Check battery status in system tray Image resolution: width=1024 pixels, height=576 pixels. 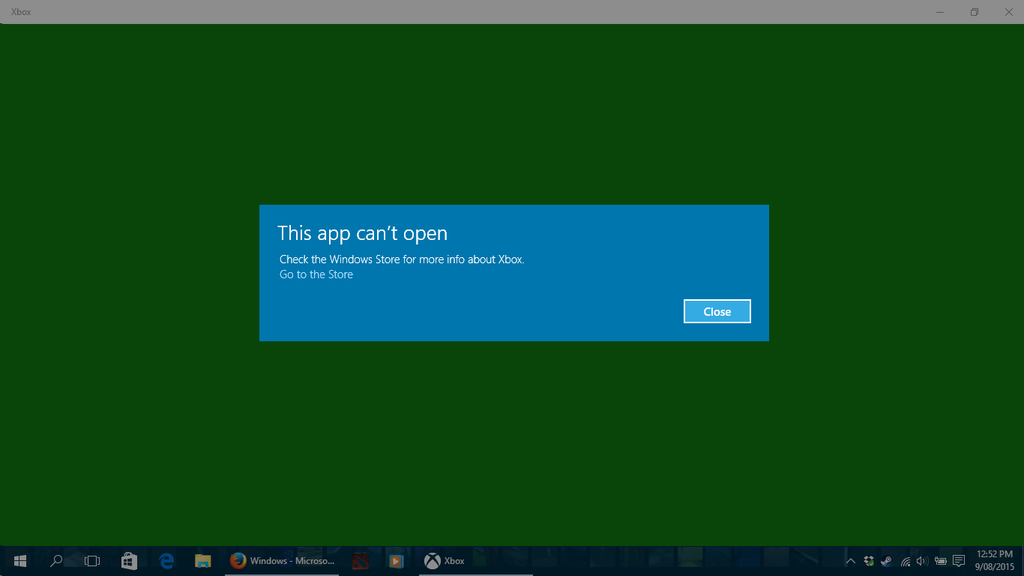coord(940,561)
